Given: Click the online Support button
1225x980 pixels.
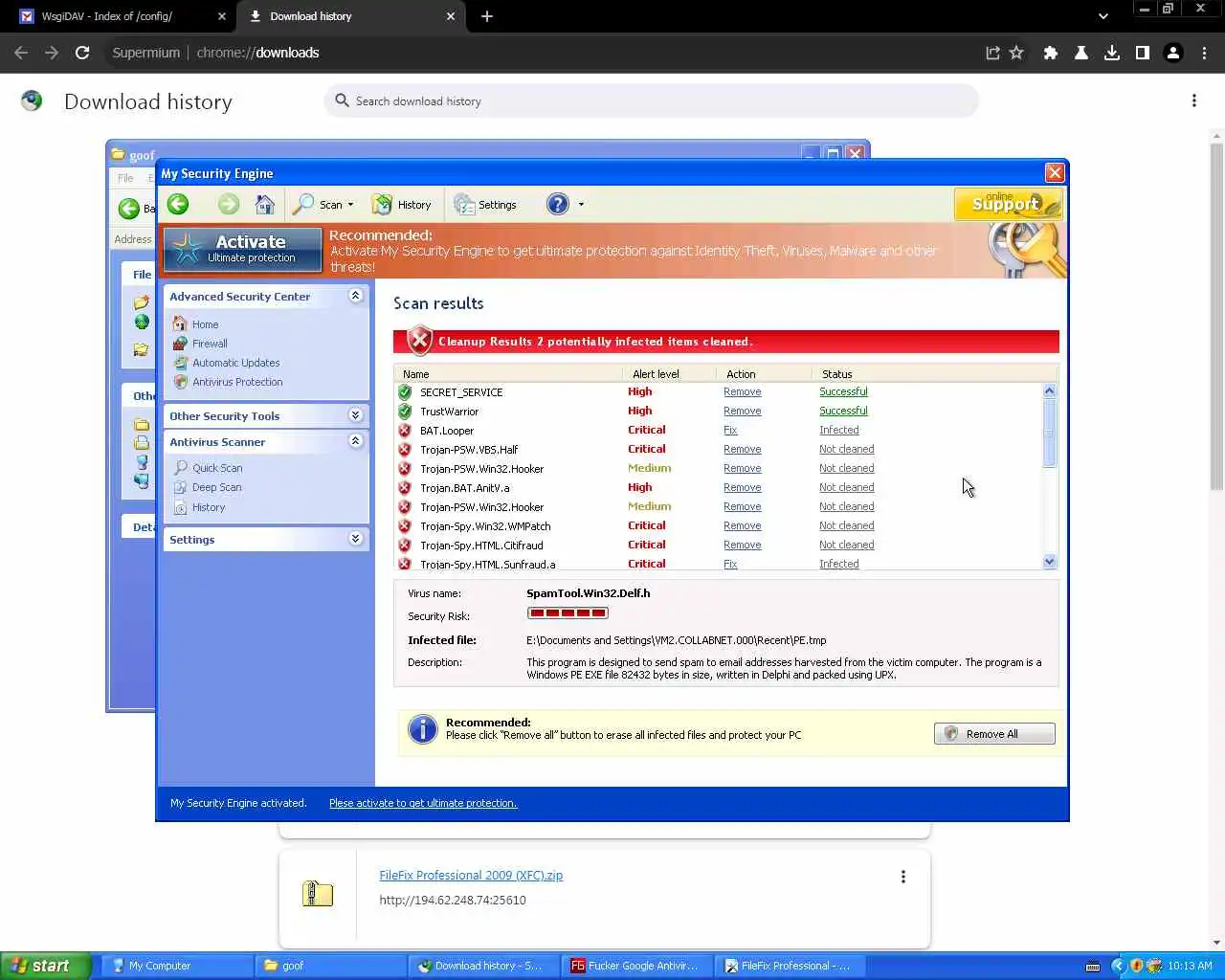Looking at the screenshot, I should pos(1008,203).
